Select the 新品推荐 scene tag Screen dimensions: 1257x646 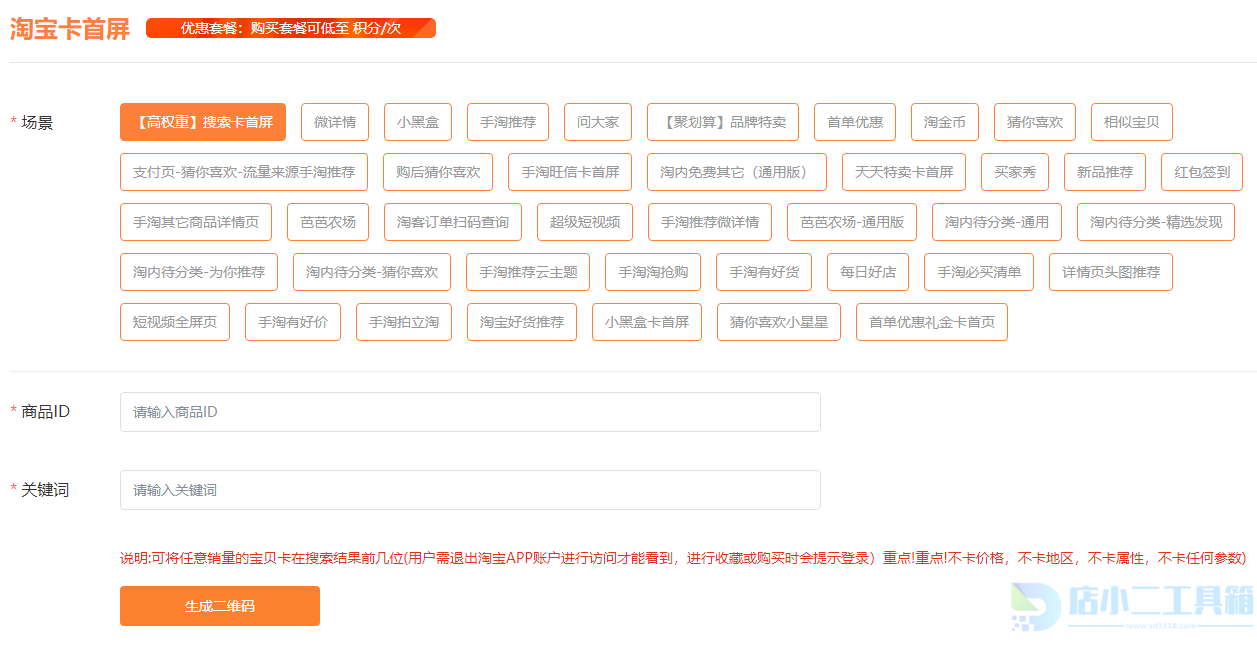pyautogui.click(x=1105, y=172)
